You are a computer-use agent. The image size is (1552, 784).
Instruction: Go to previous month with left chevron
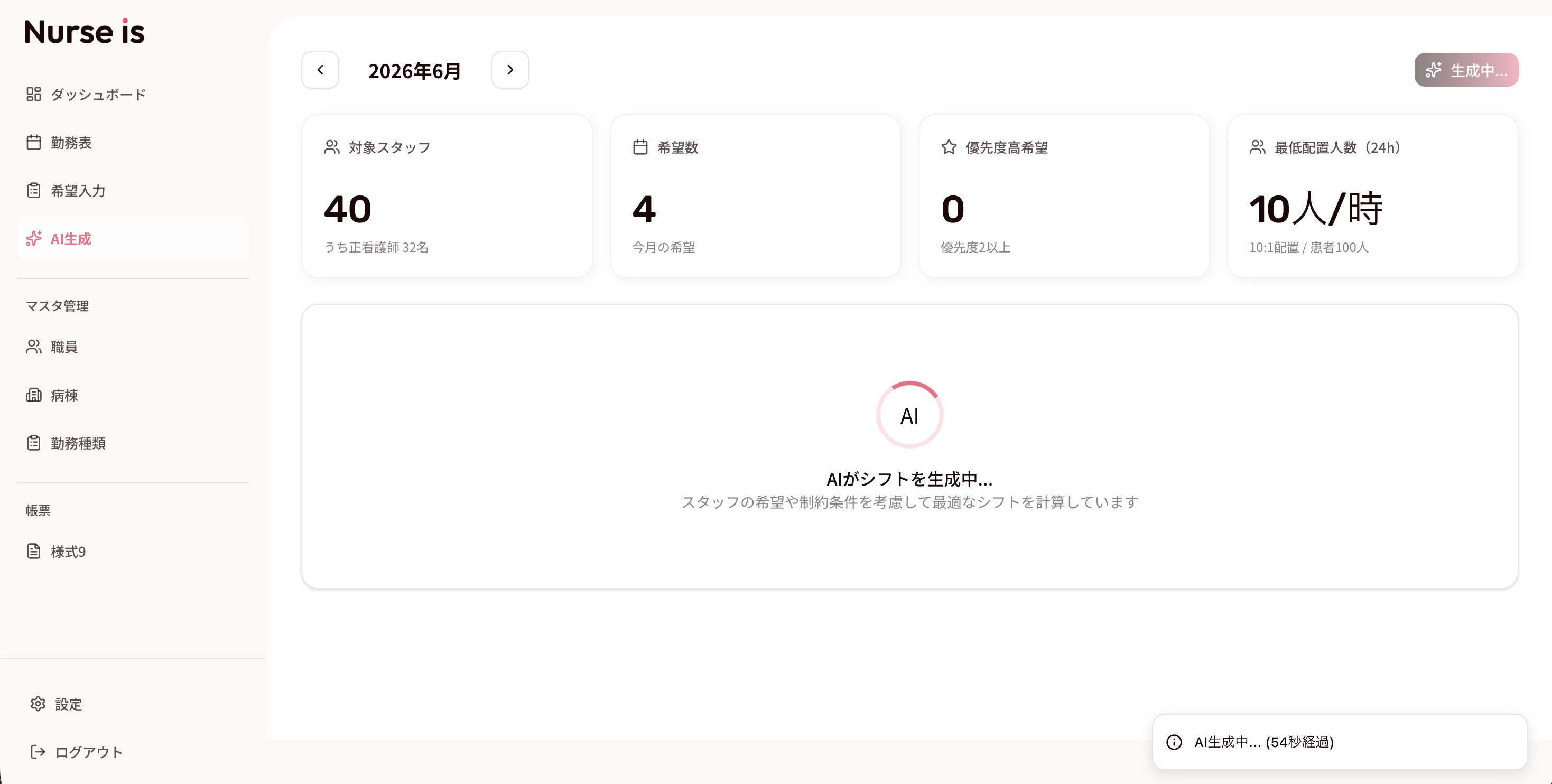click(x=320, y=70)
